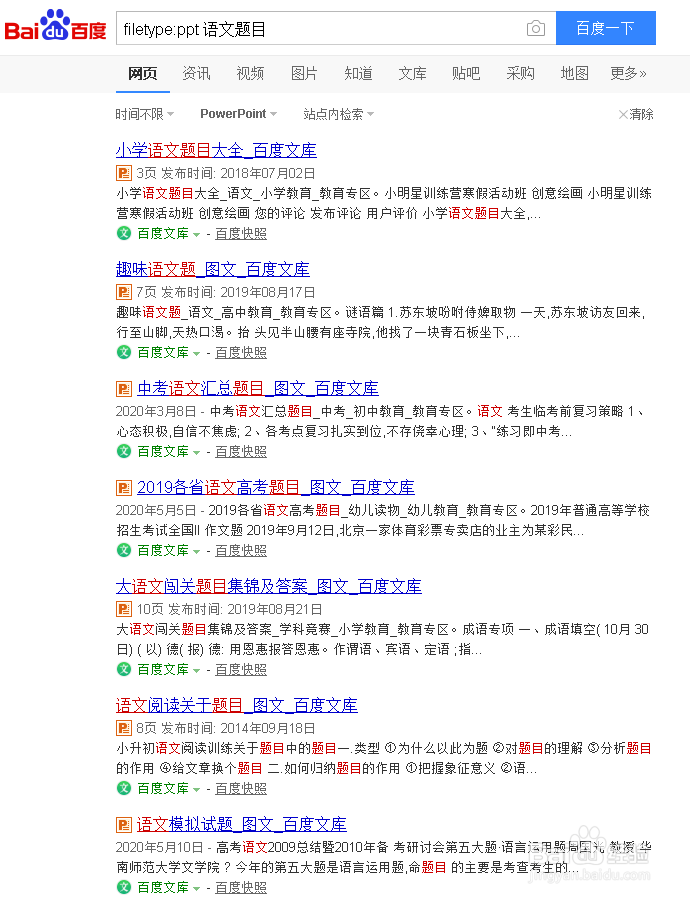Open image search camera icon
This screenshot has height=899, width=690.
click(x=536, y=28)
